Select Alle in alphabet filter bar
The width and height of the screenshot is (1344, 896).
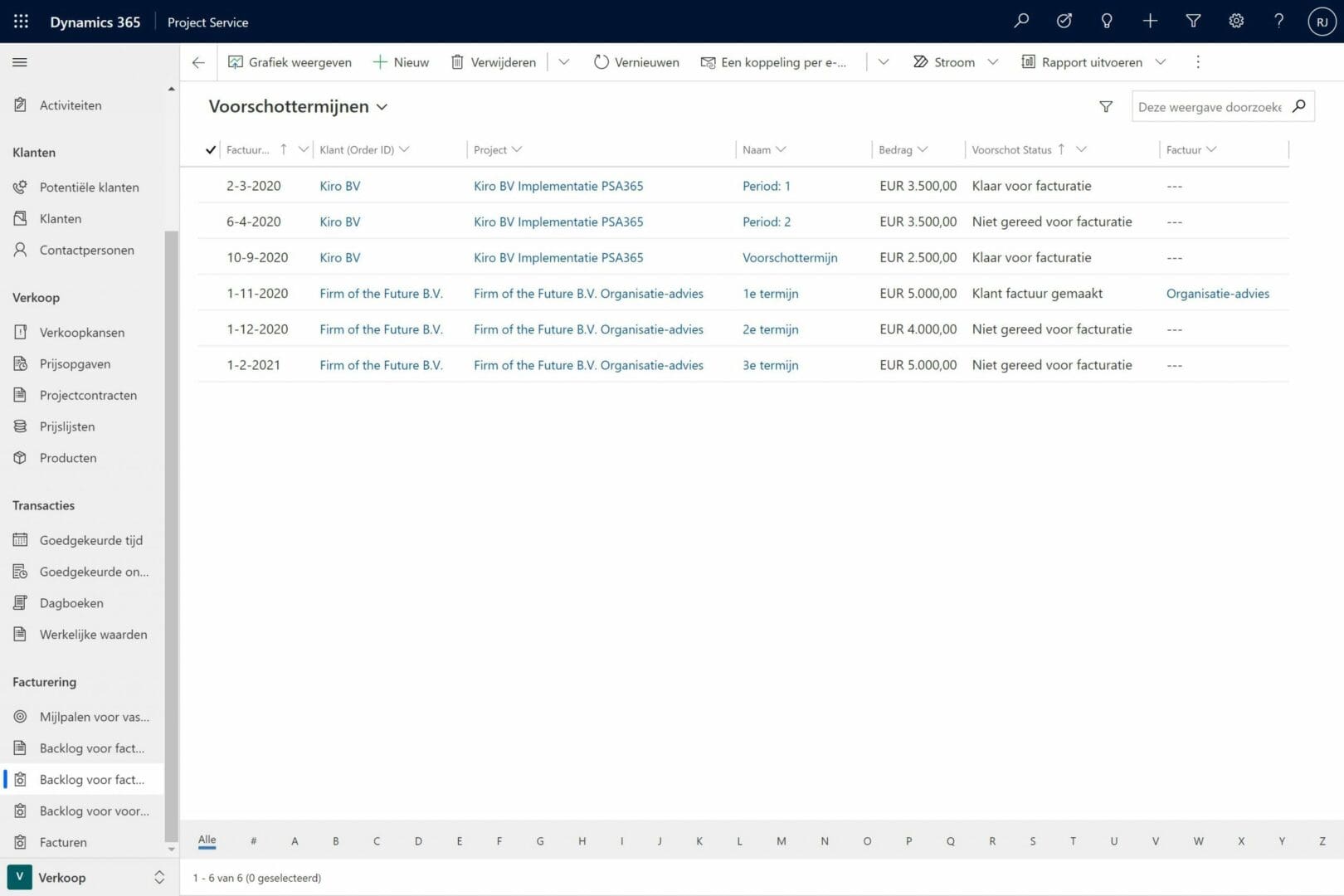click(207, 840)
